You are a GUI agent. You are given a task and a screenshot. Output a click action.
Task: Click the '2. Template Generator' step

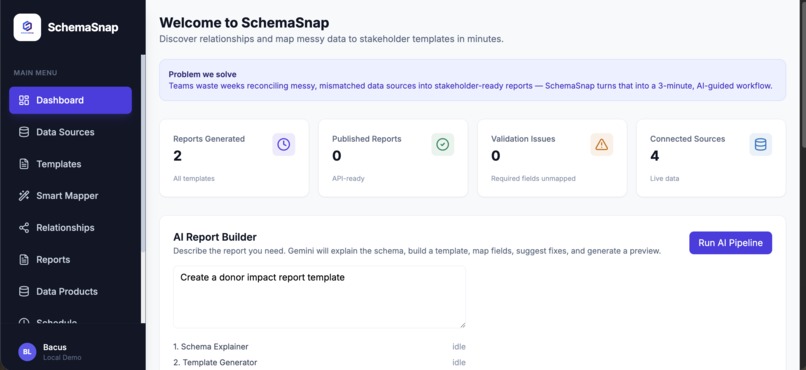click(x=215, y=362)
